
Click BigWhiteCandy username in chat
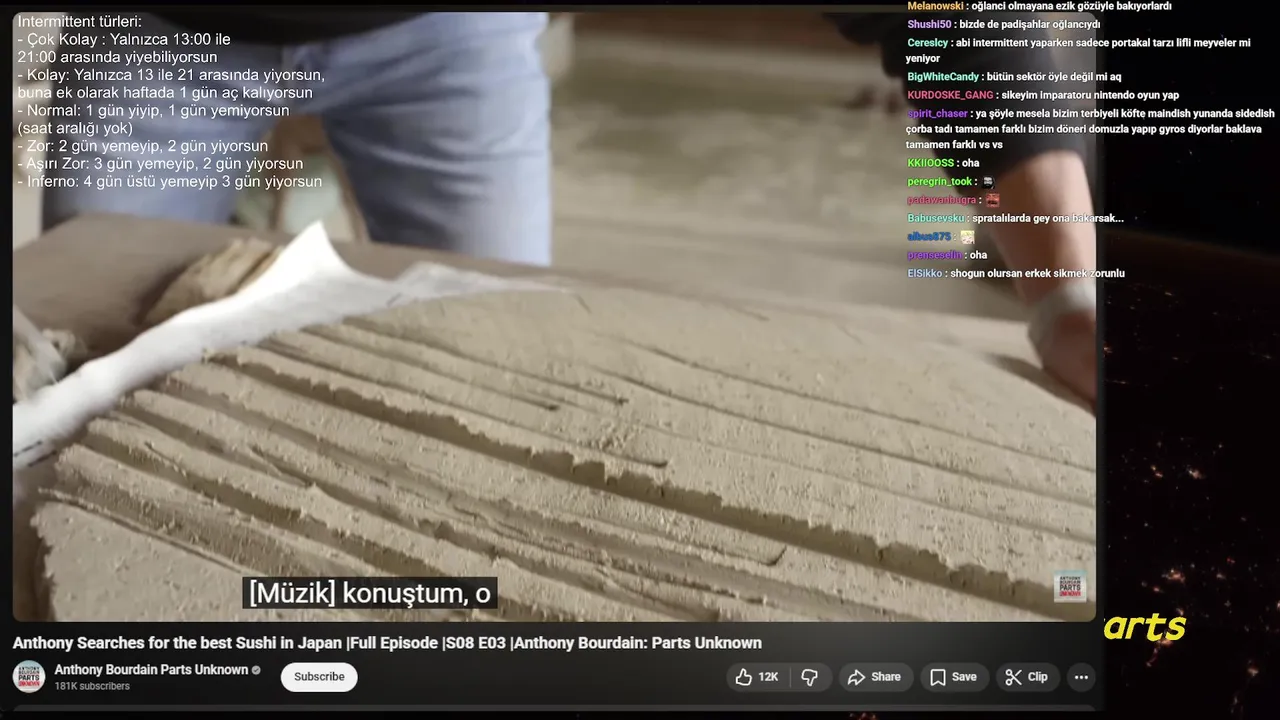click(943, 77)
